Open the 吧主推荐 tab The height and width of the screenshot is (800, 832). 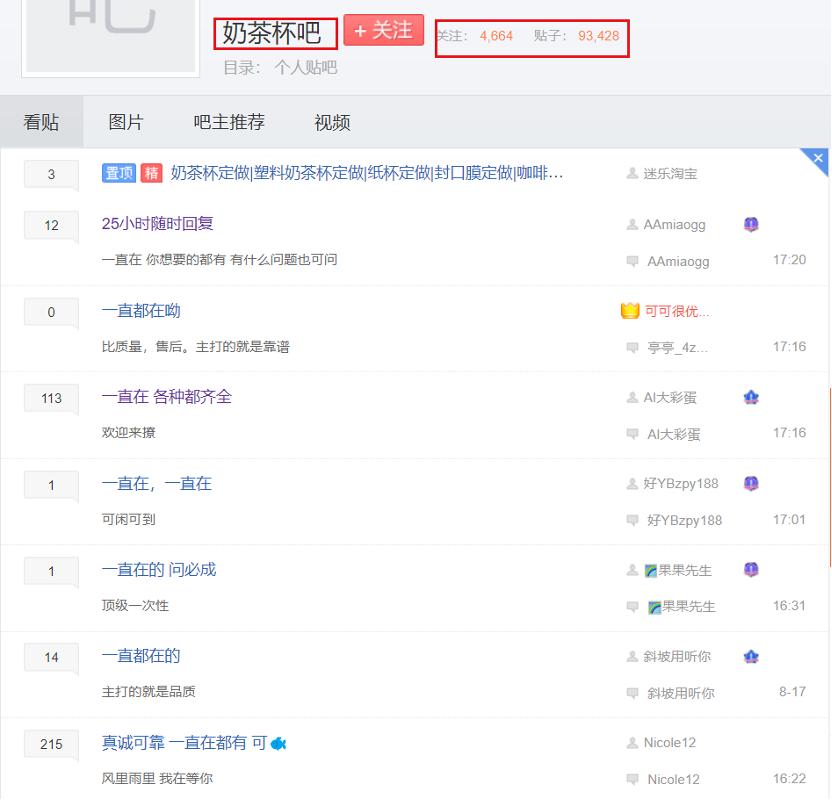[x=229, y=122]
